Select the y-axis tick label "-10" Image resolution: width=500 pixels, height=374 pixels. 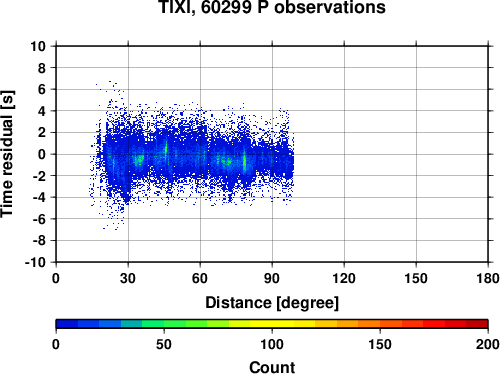click(x=36, y=262)
